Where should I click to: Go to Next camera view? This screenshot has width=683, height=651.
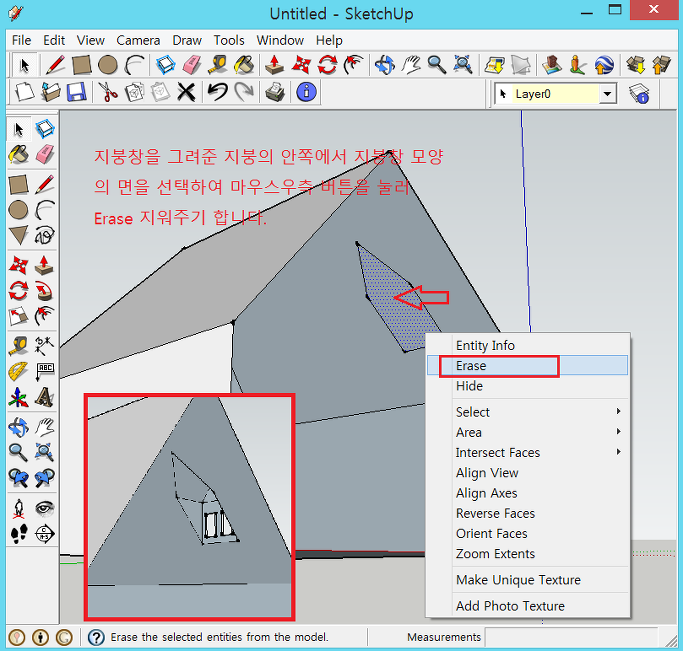click(x=44, y=478)
